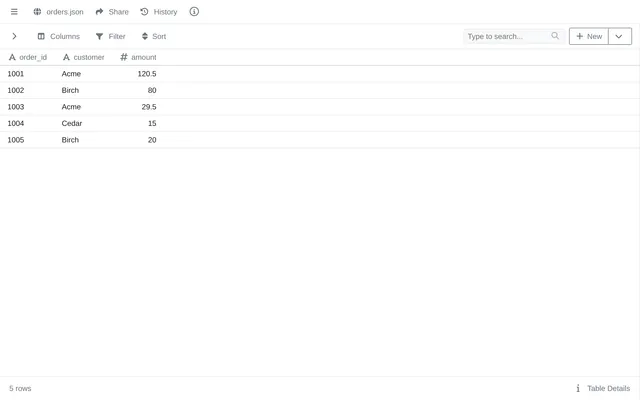Click the Share button
Image resolution: width=640 pixels, height=400 pixels.
coord(112,12)
